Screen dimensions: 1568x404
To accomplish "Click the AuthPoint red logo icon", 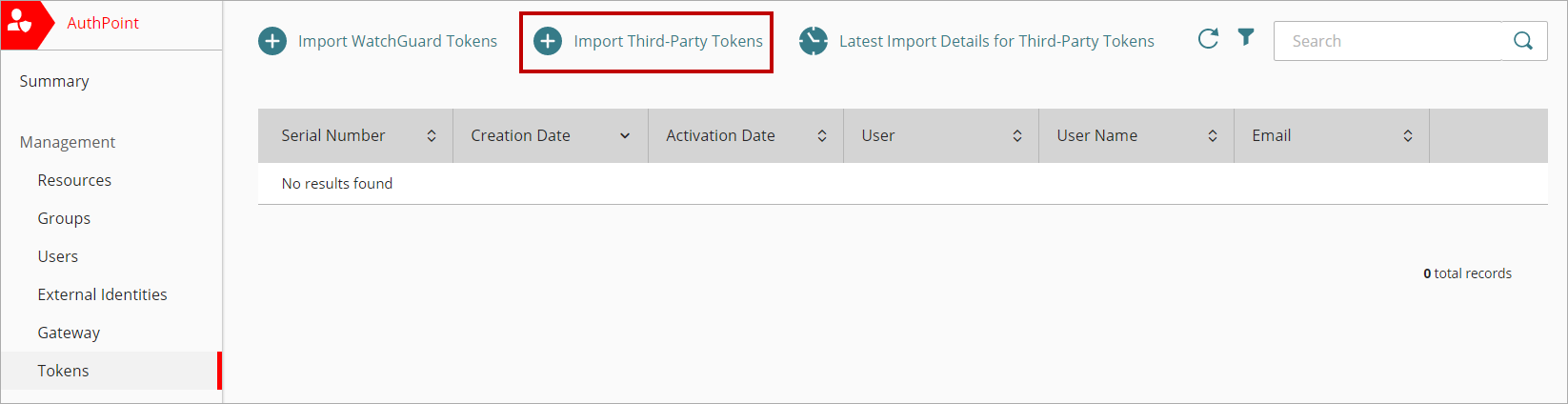I will point(21,23).
